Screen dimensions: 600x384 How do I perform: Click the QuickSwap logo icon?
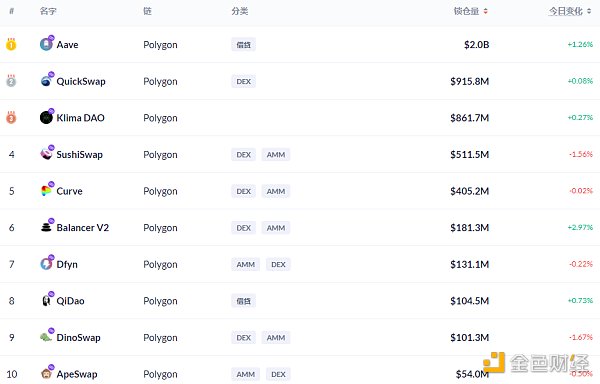click(46, 81)
